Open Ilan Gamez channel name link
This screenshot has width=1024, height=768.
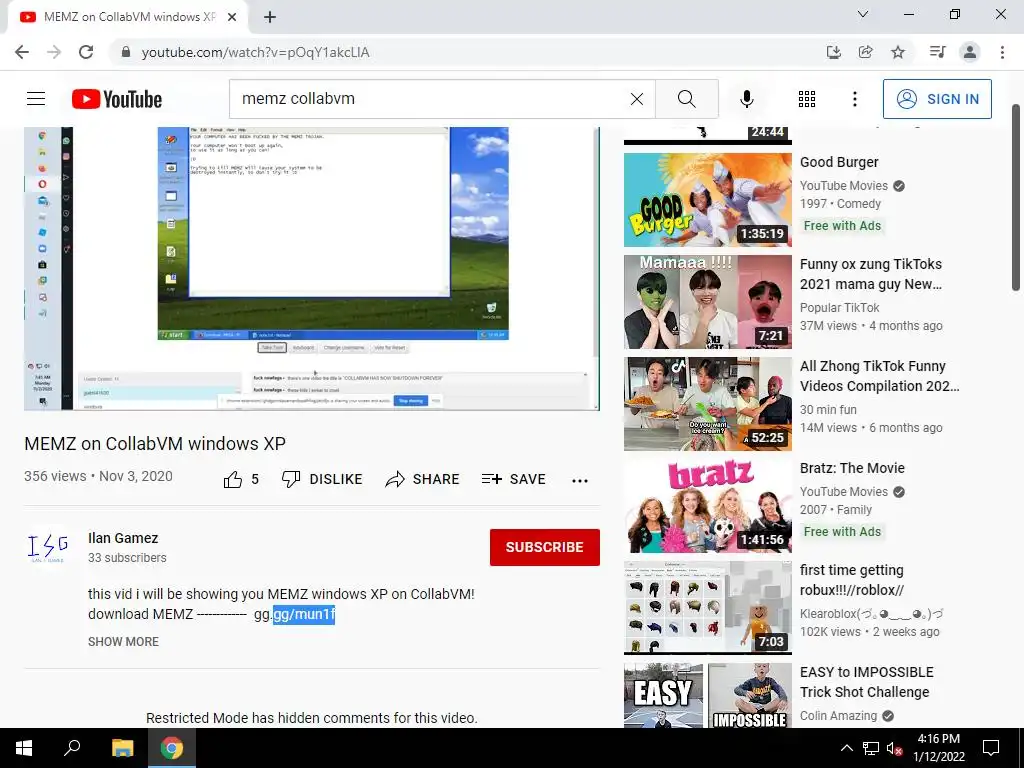[x=123, y=538]
